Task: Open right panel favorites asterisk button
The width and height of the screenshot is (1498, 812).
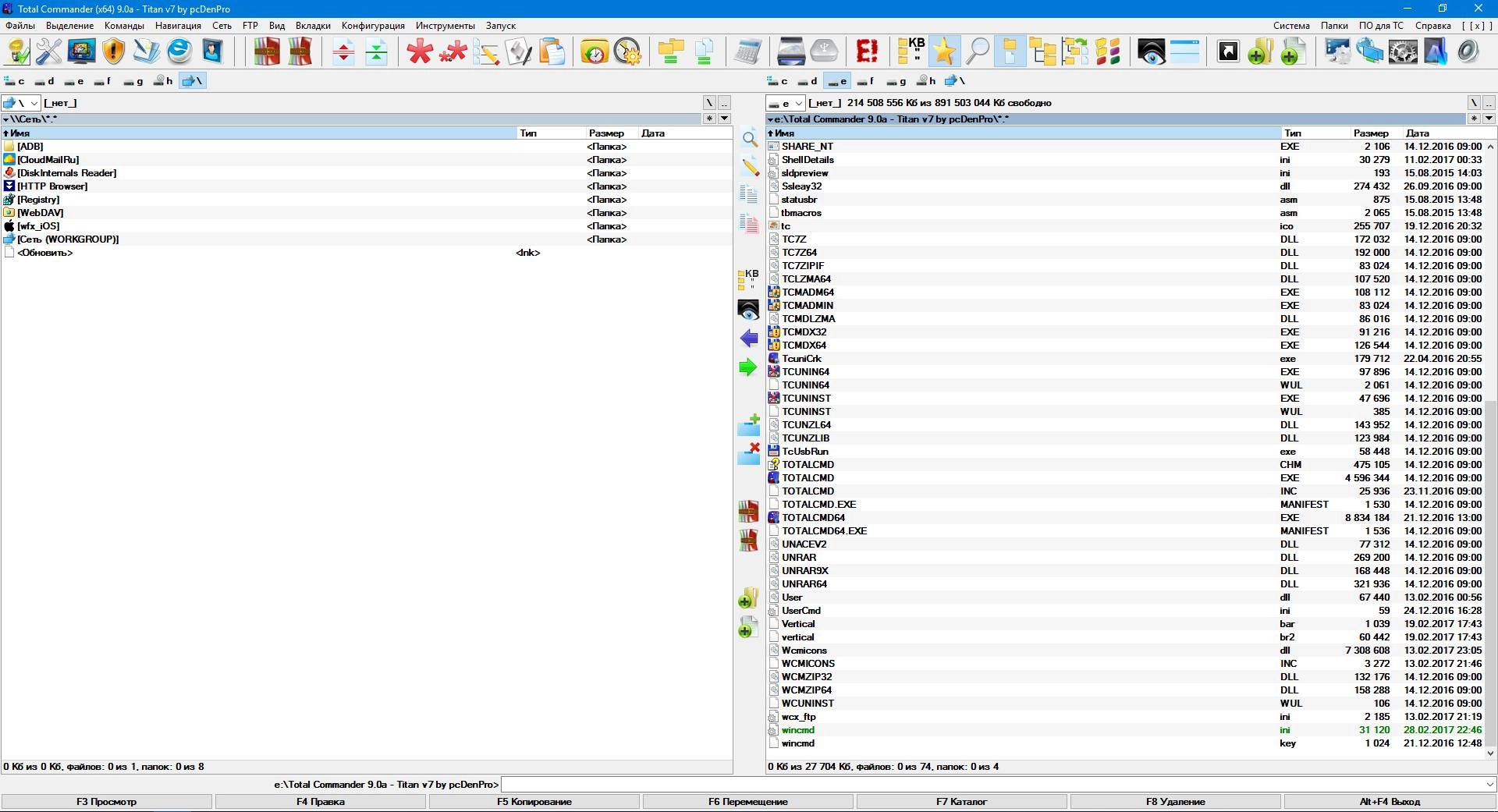Action: (x=1474, y=119)
